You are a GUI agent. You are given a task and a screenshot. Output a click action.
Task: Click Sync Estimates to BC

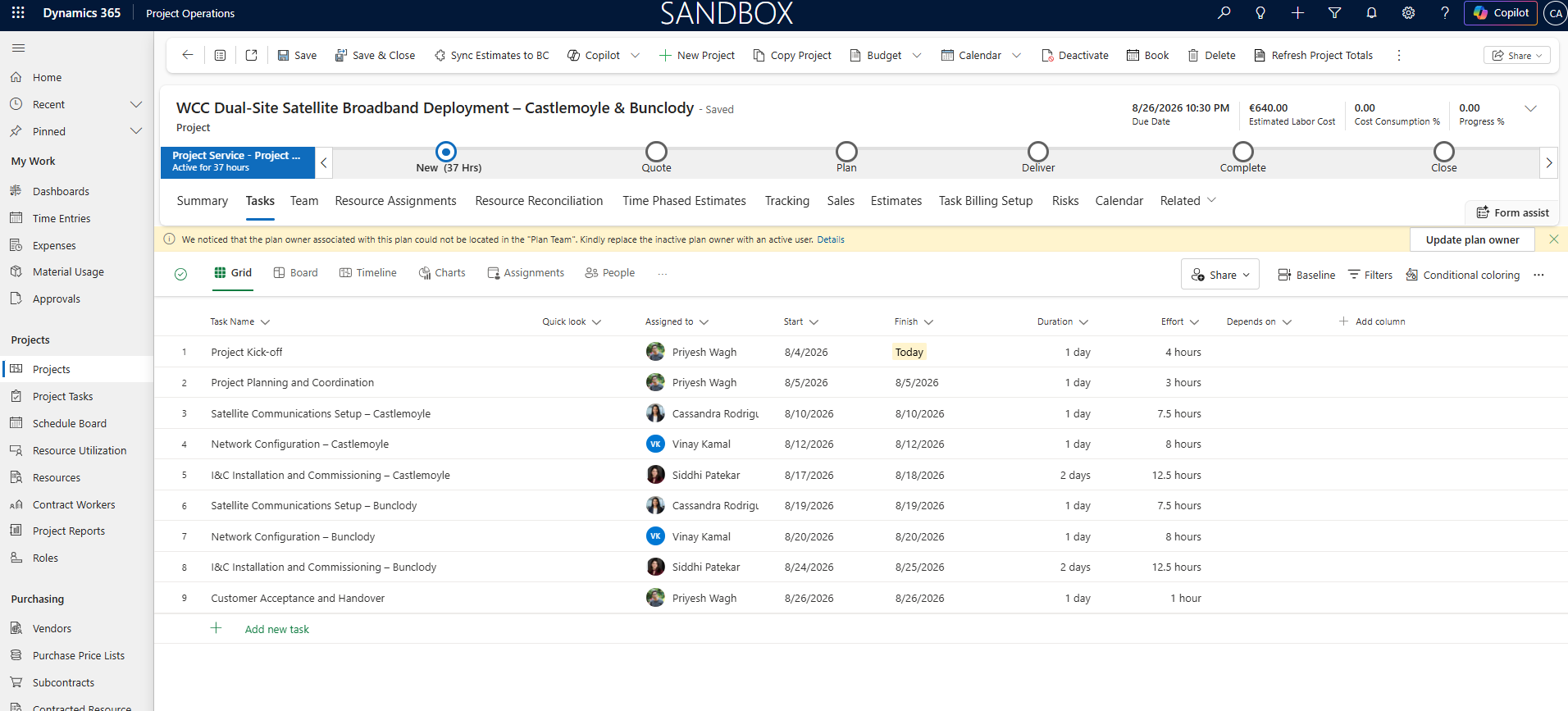(x=491, y=55)
